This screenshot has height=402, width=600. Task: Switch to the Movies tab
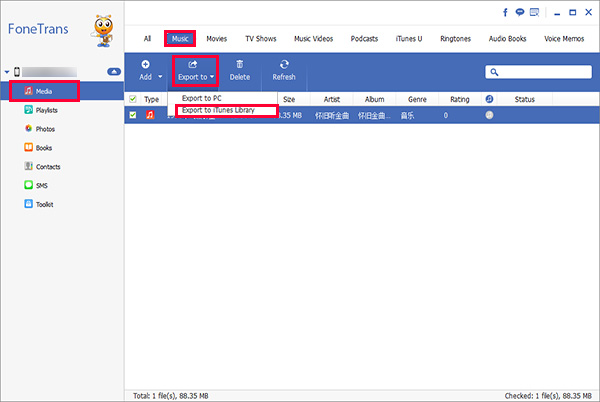tap(217, 39)
